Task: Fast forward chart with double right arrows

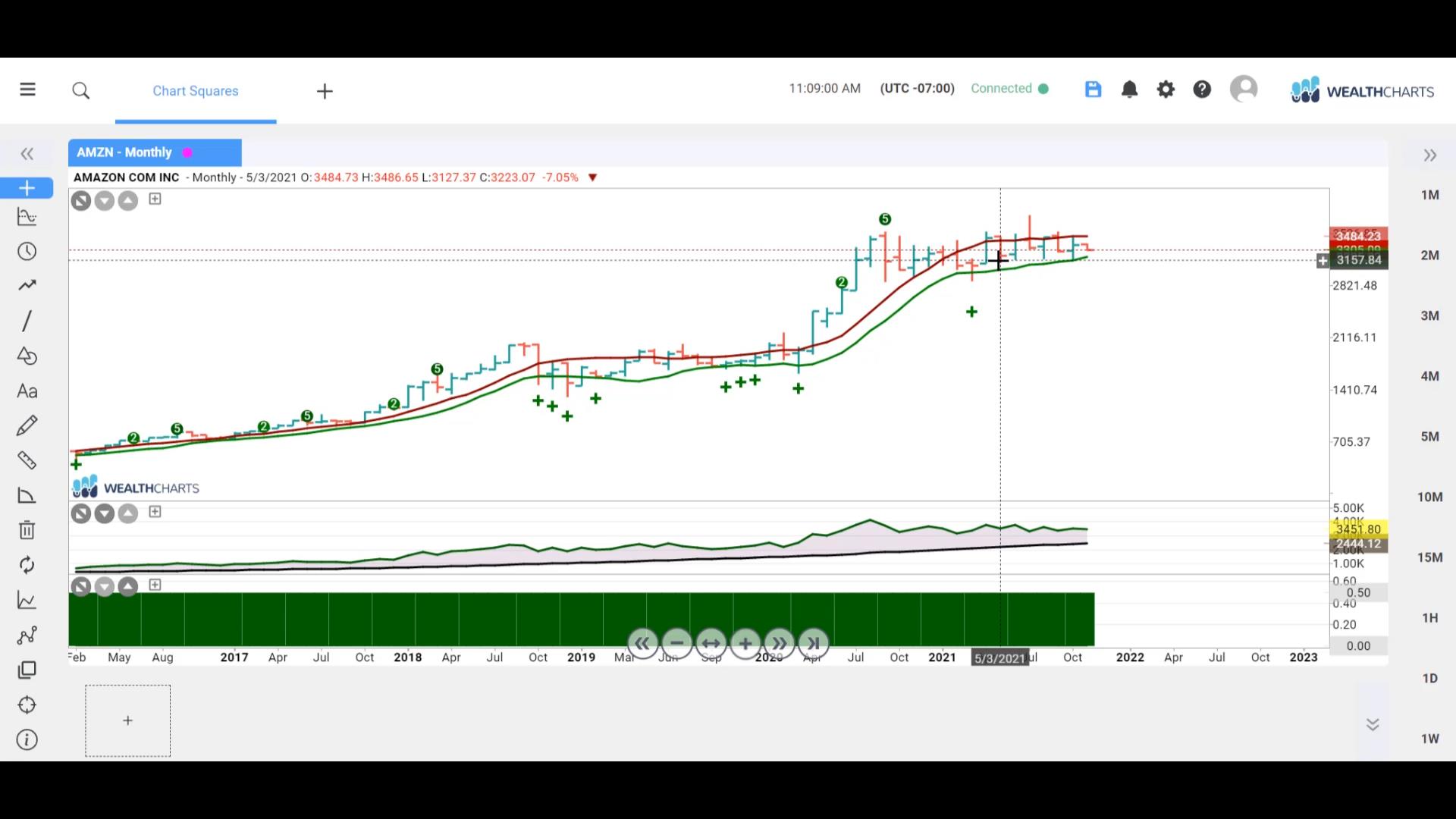Action: pos(780,644)
